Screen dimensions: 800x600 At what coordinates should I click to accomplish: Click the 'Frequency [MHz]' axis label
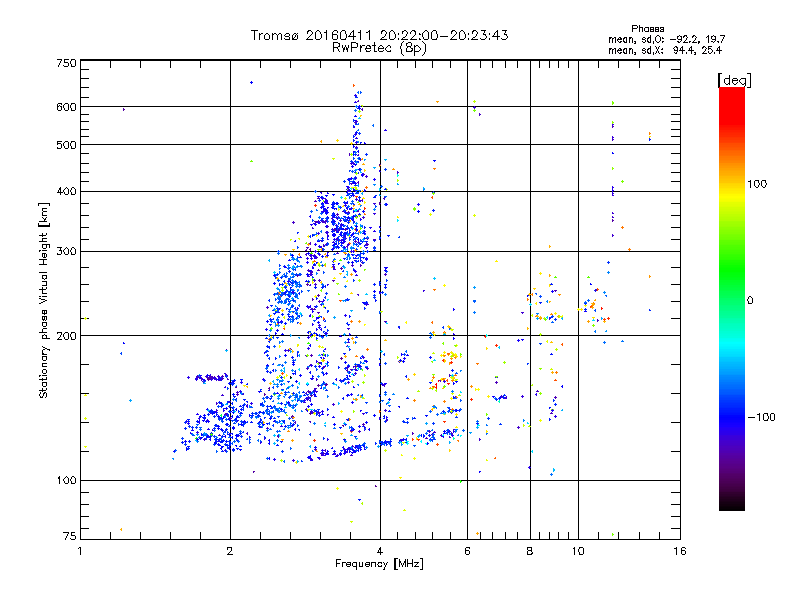(x=379, y=564)
